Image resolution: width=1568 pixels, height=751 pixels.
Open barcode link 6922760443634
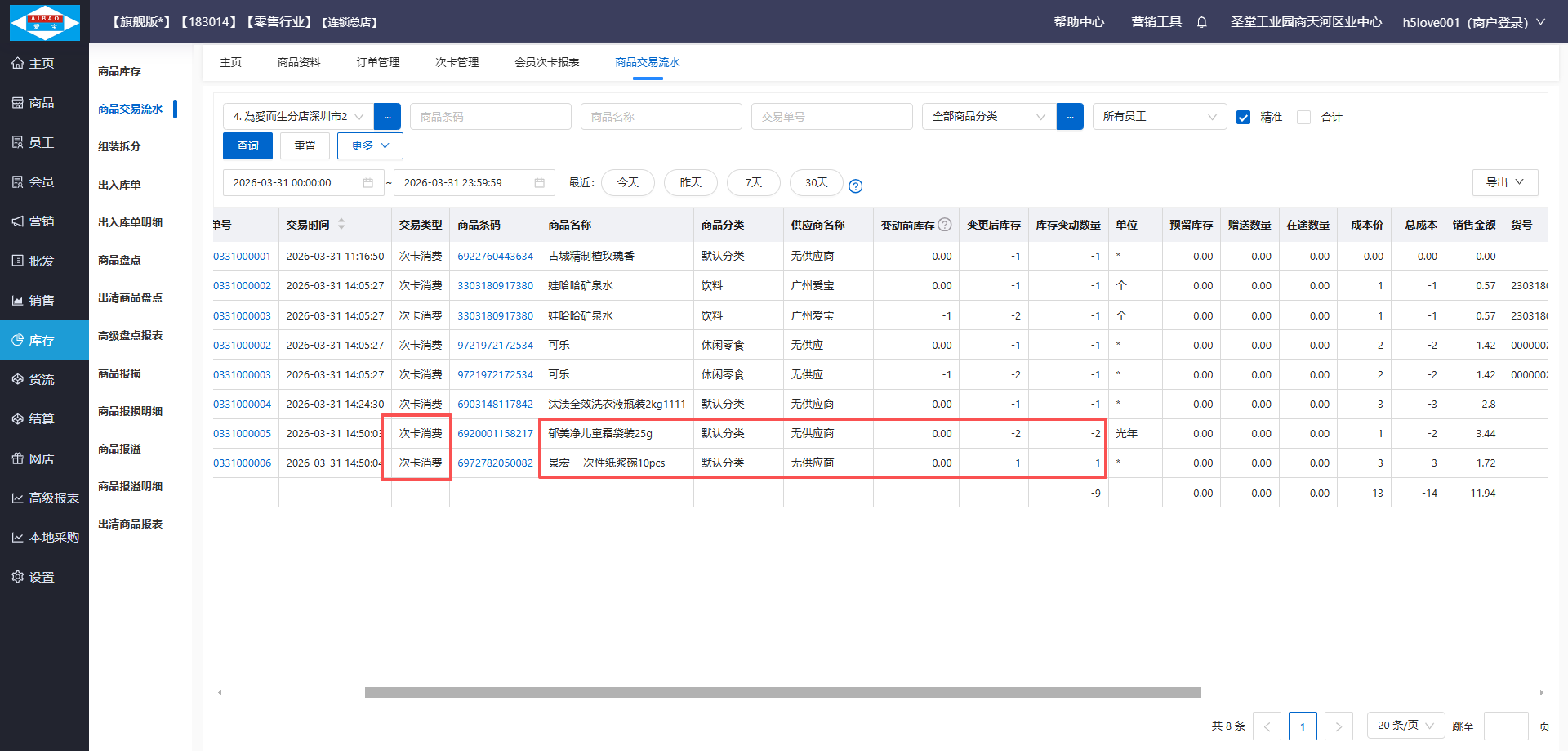point(495,257)
